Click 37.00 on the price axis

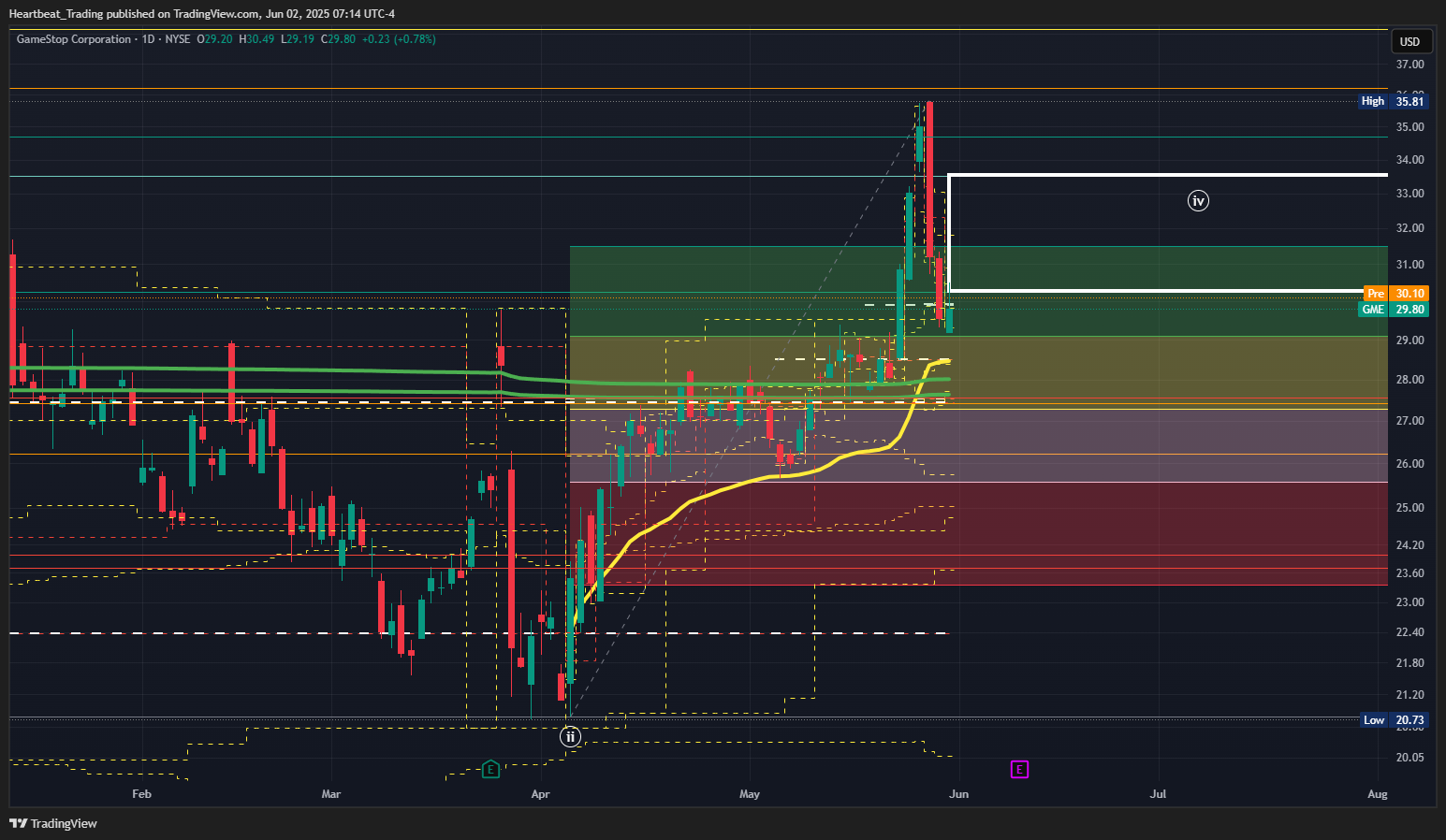pyautogui.click(x=1410, y=65)
